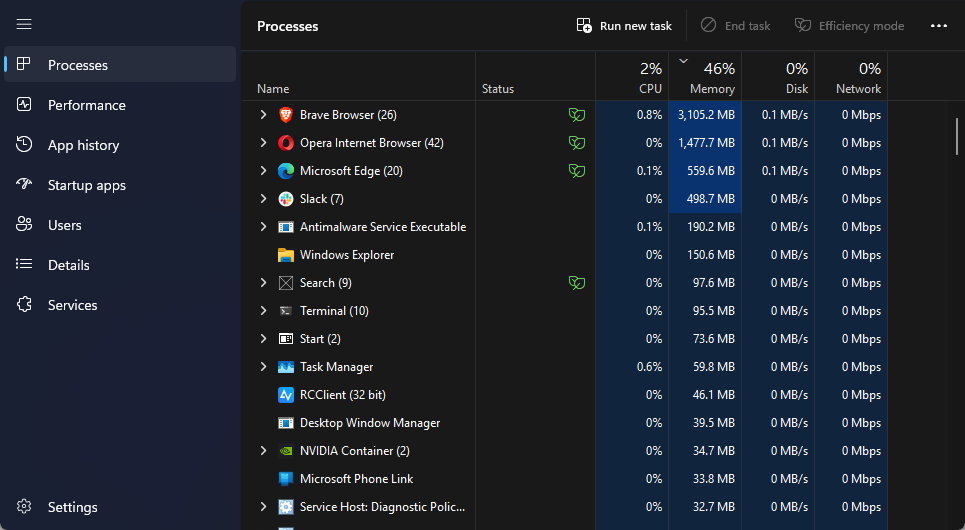Expand Antimalware Service Executable row

pos(263,227)
